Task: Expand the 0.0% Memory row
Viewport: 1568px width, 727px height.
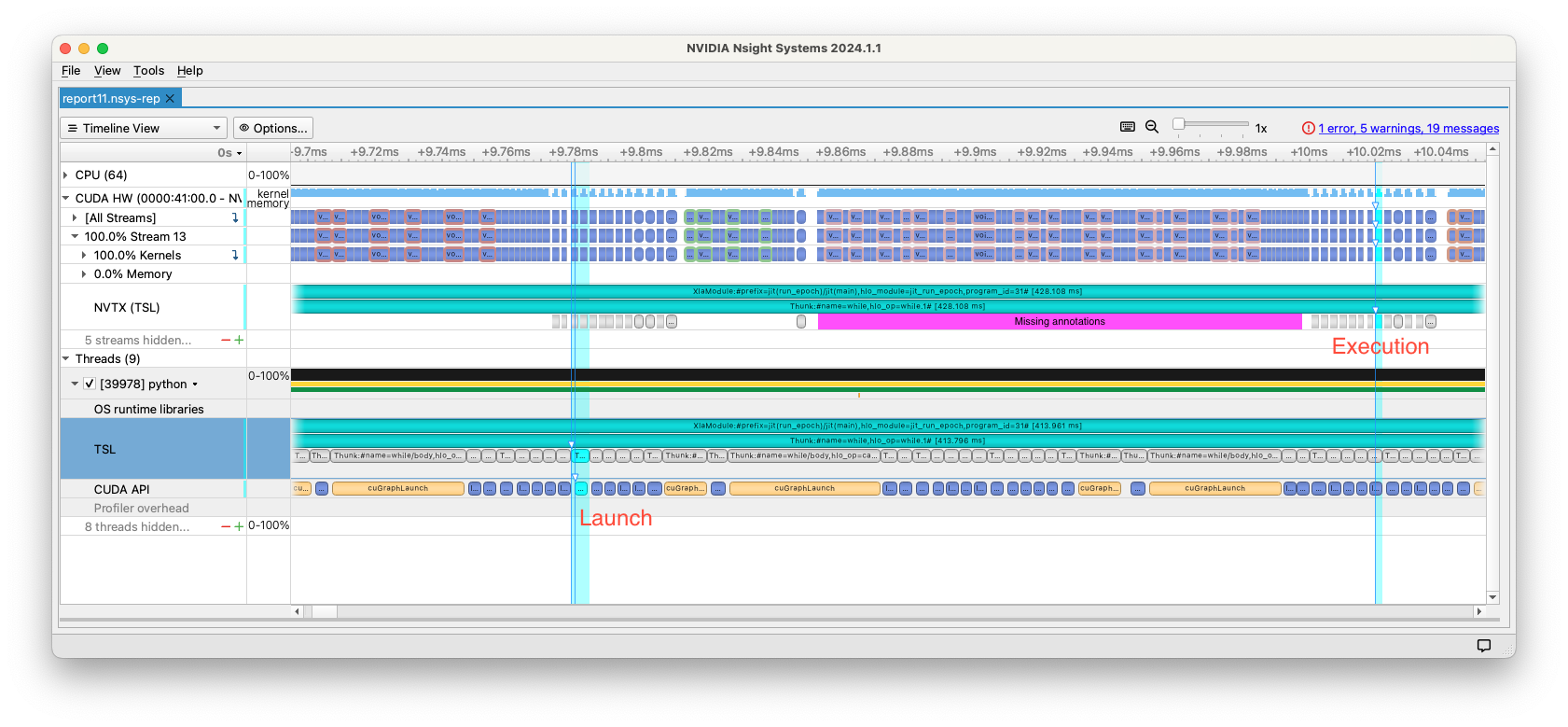Action: (x=84, y=273)
